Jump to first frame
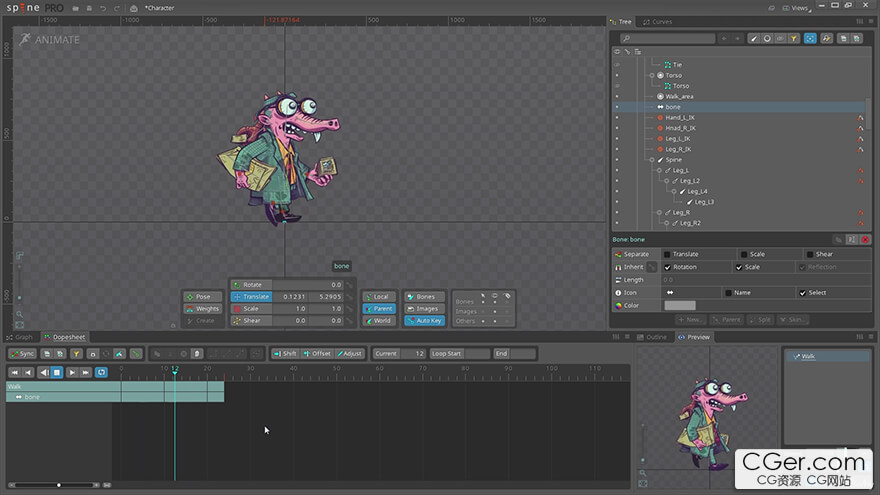This screenshot has width=880, height=495. tap(15, 373)
